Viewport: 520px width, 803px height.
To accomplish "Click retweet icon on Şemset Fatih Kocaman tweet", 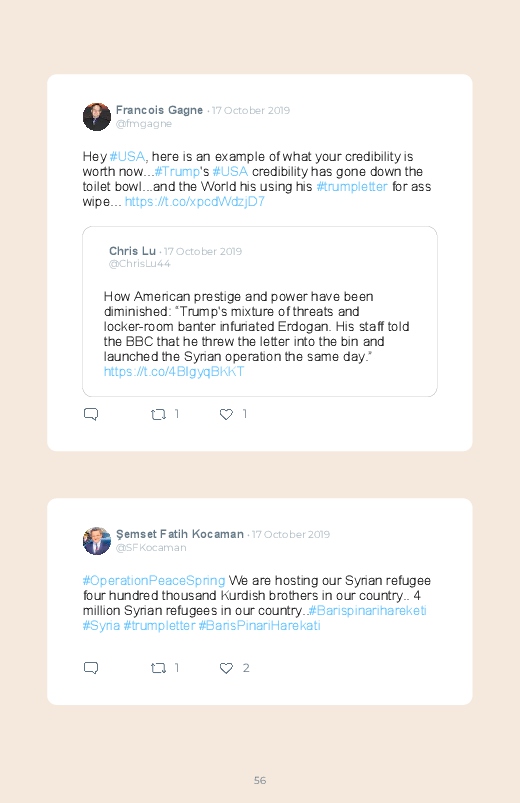I will coord(158,668).
